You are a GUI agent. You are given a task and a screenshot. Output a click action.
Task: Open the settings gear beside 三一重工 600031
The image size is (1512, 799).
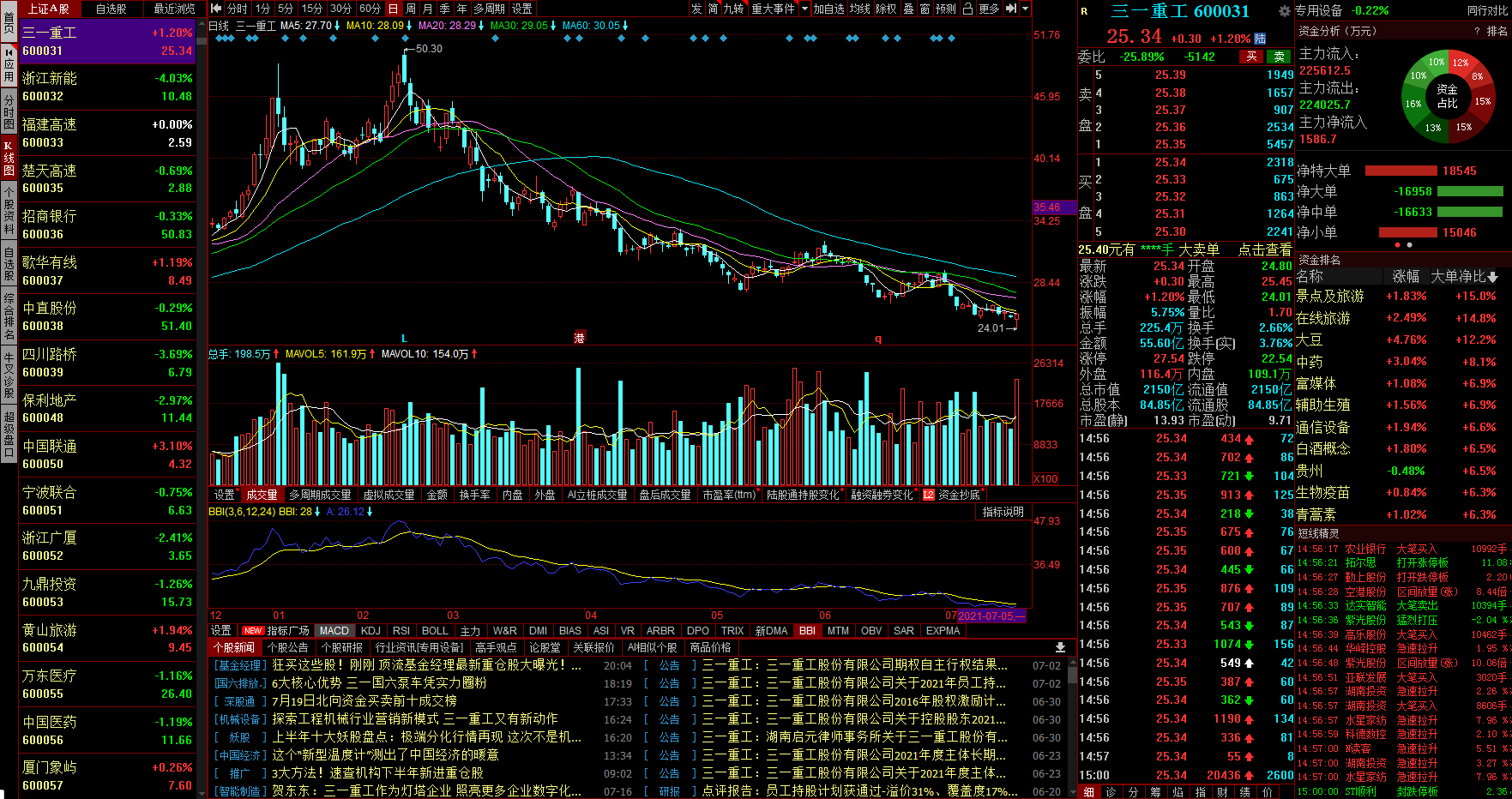pos(1284,11)
